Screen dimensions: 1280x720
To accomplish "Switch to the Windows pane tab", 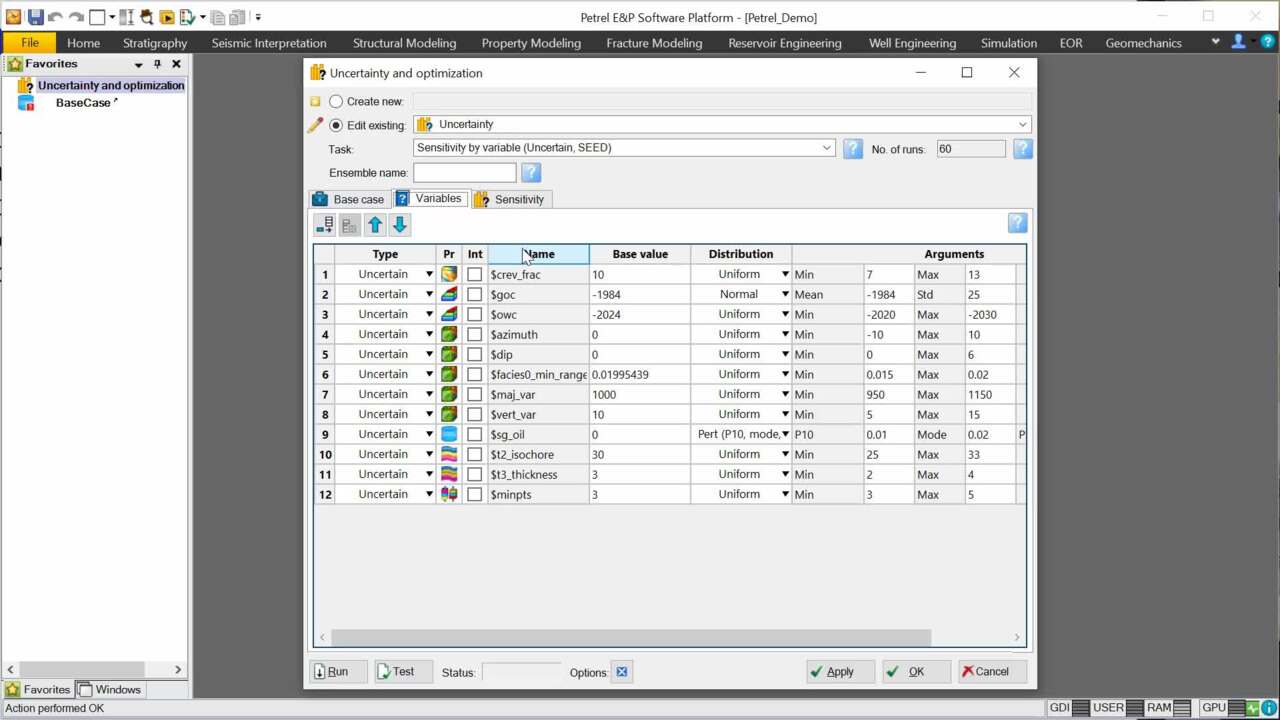I will pos(109,689).
